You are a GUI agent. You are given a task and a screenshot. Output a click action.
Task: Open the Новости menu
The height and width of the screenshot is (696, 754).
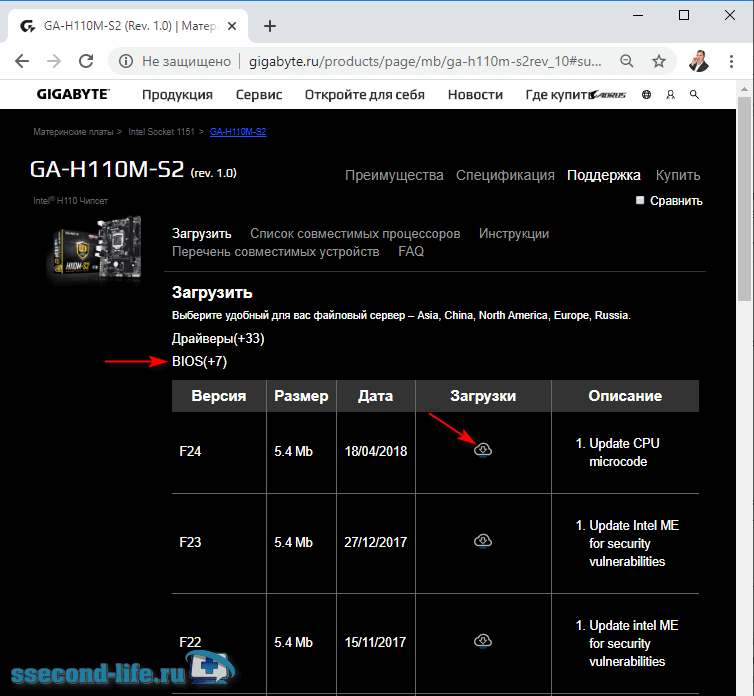pyautogui.click(x=475, y=95)
